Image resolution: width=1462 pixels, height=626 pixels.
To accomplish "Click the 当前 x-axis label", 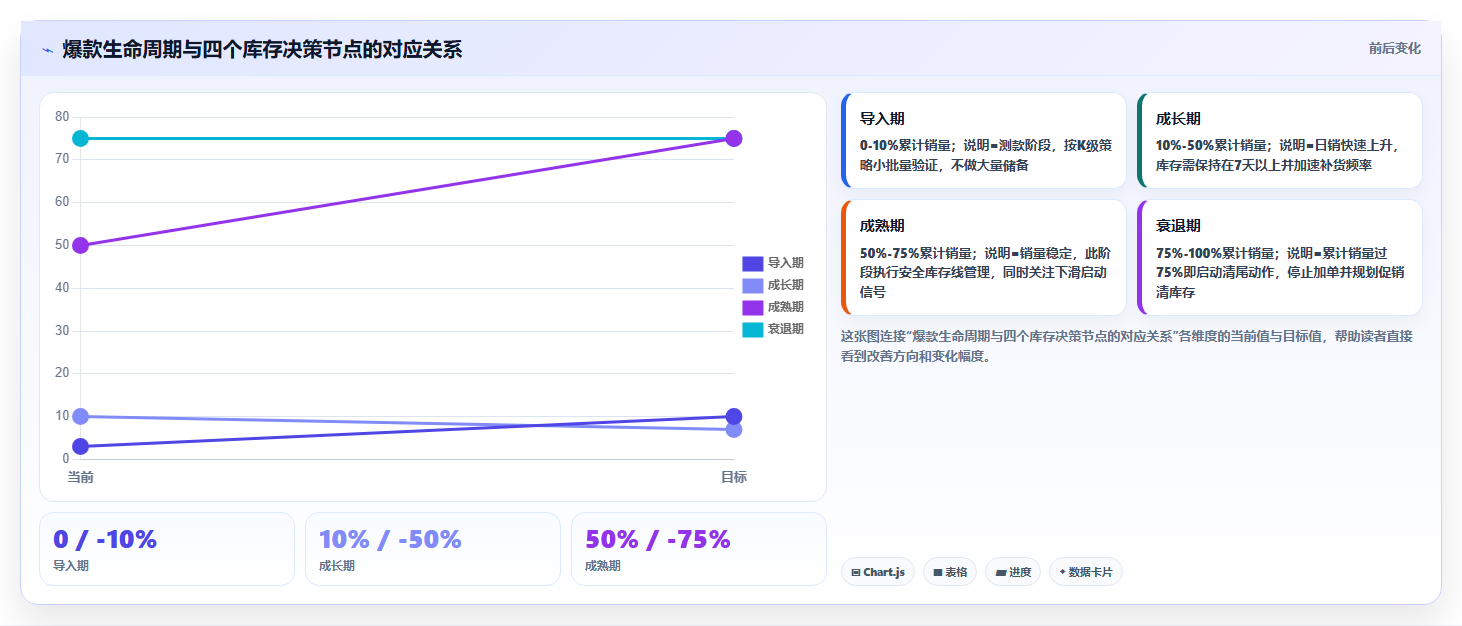I will [81, 477].
